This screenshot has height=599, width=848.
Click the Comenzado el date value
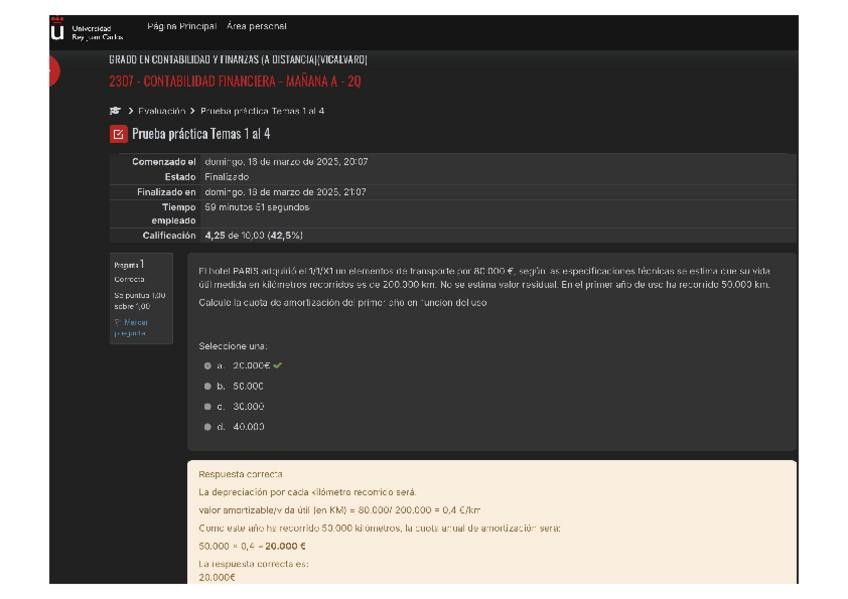pyautogui.click(x=286, y=162)
